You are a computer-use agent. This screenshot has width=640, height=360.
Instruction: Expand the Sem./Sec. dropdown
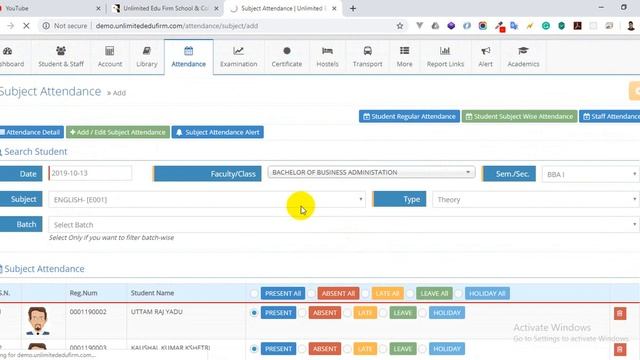590,174
